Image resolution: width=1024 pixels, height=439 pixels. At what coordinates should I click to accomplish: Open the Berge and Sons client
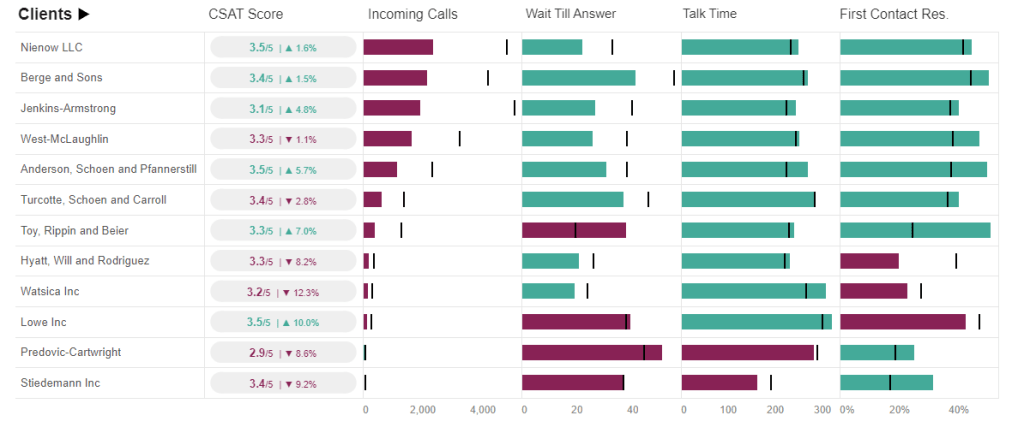[61, 78]
